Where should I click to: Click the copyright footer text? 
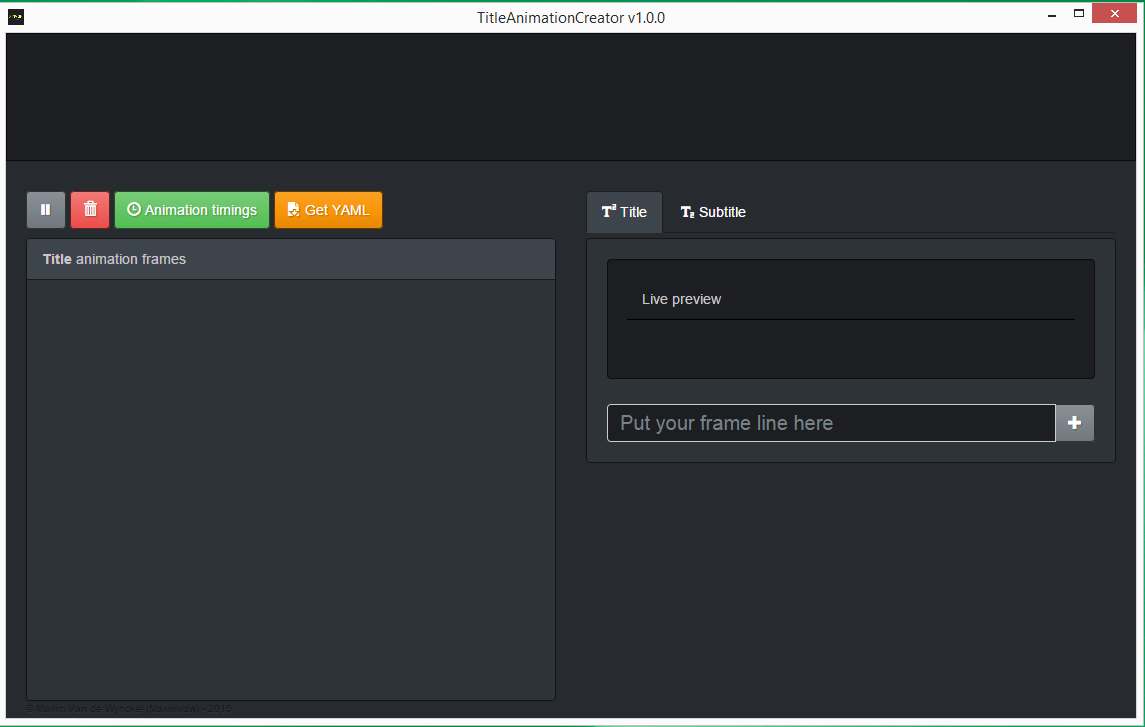point(129,708)
